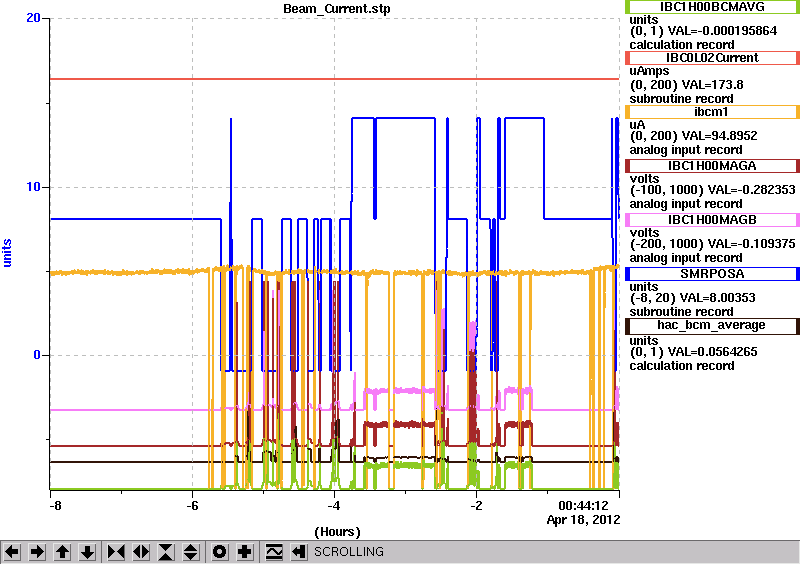Click the wave graph refresh icon
This screenshot has width=800, height=564.
(x=274, y=552)
